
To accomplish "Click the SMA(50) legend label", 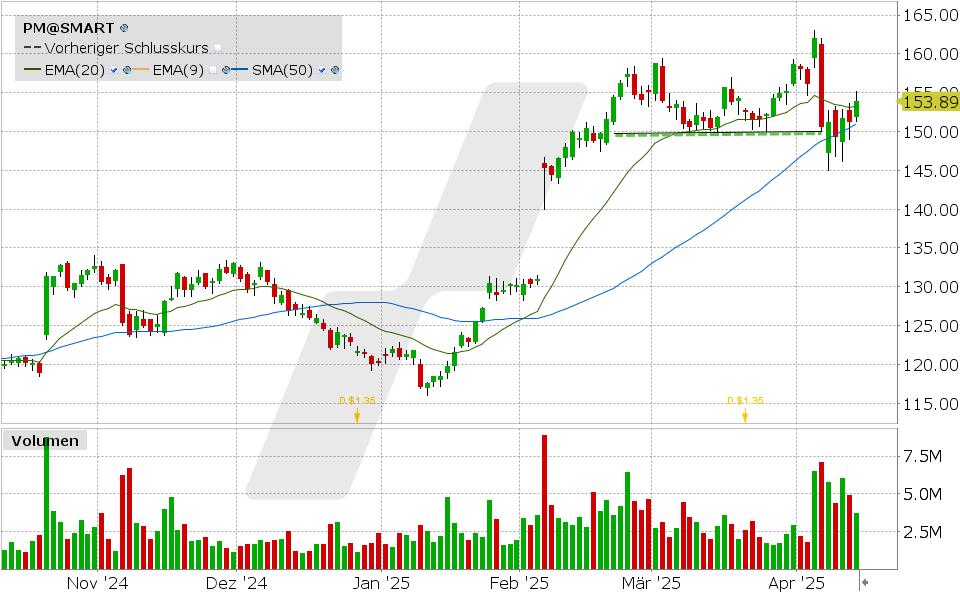I will [x=282, y=70].
